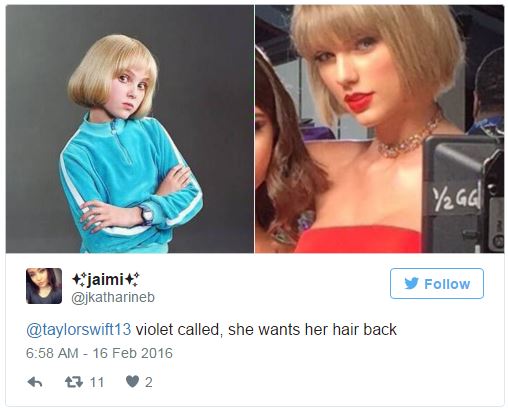Follow the @jkatharineb account
508x408 pixels.
pos(437,283)
